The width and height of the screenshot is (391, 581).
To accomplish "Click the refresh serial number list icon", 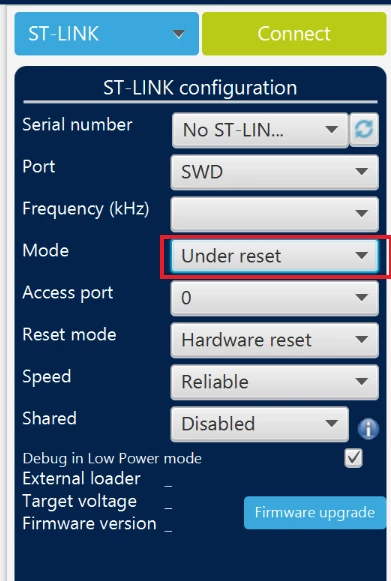I will point(364,130).
